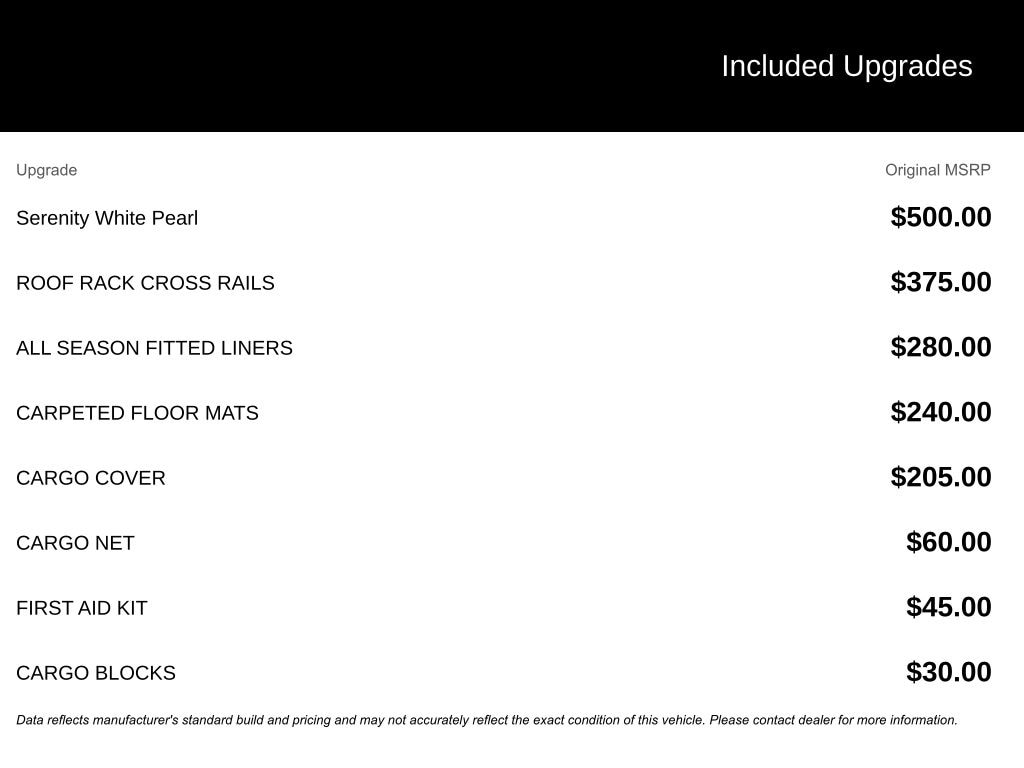Click the $280.00 price
1024x768 pixels.
tap(940, 347)
